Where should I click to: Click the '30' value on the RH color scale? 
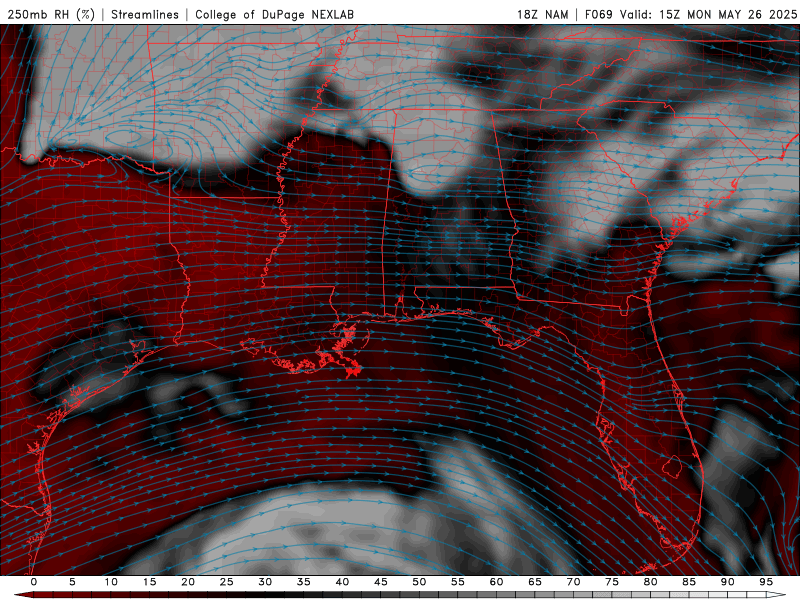pos(265,582)
